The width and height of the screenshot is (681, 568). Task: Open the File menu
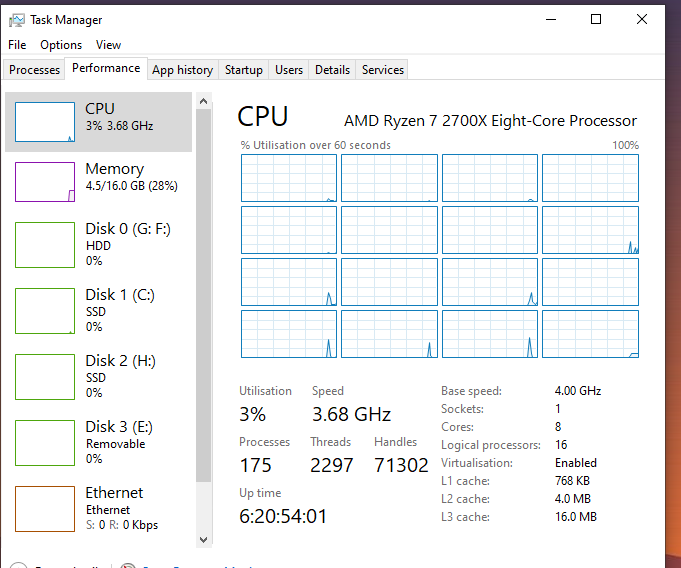(x=17, y=45)
